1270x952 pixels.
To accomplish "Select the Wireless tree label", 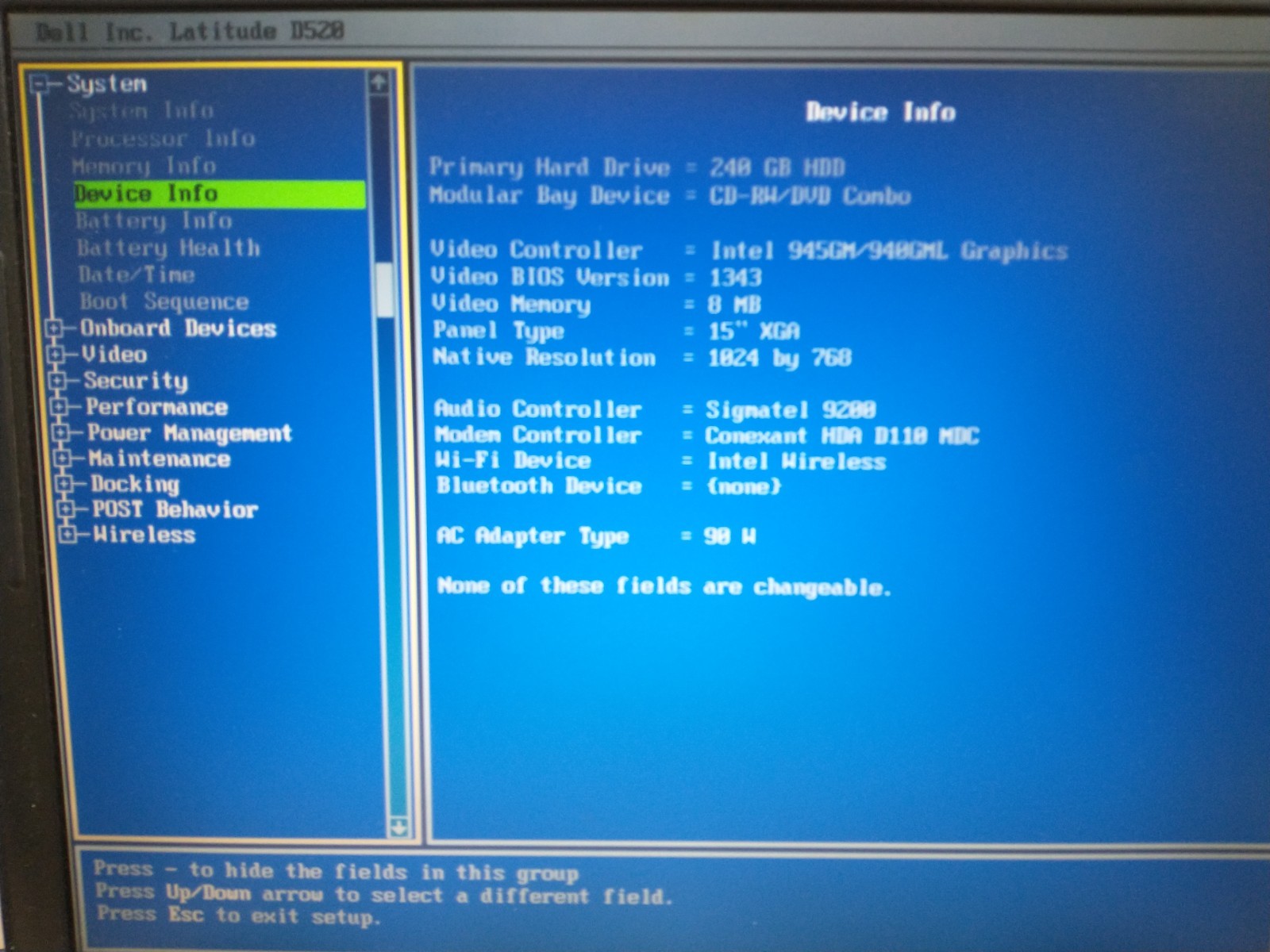I will pyautogui.click(x=144, y=535).
